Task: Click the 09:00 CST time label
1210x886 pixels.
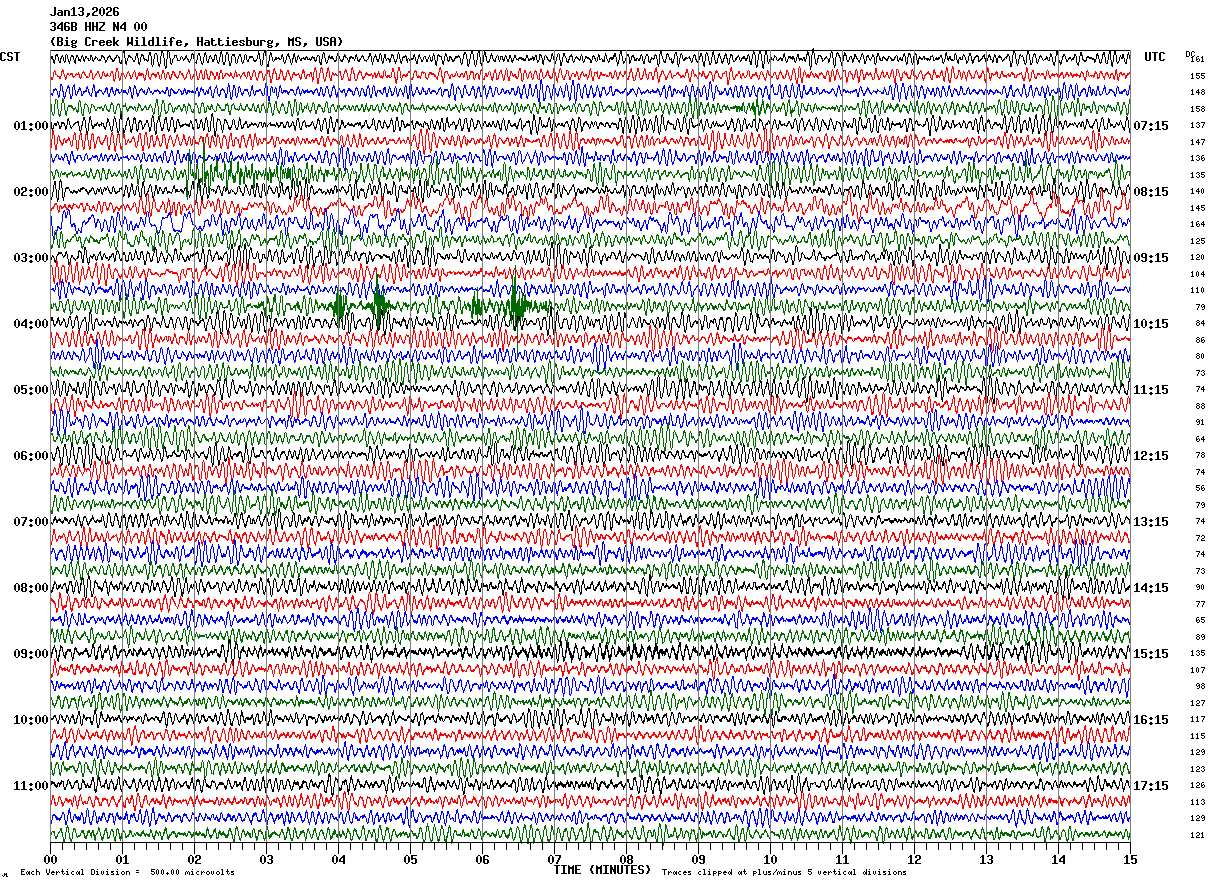Action: coord(30,654)
